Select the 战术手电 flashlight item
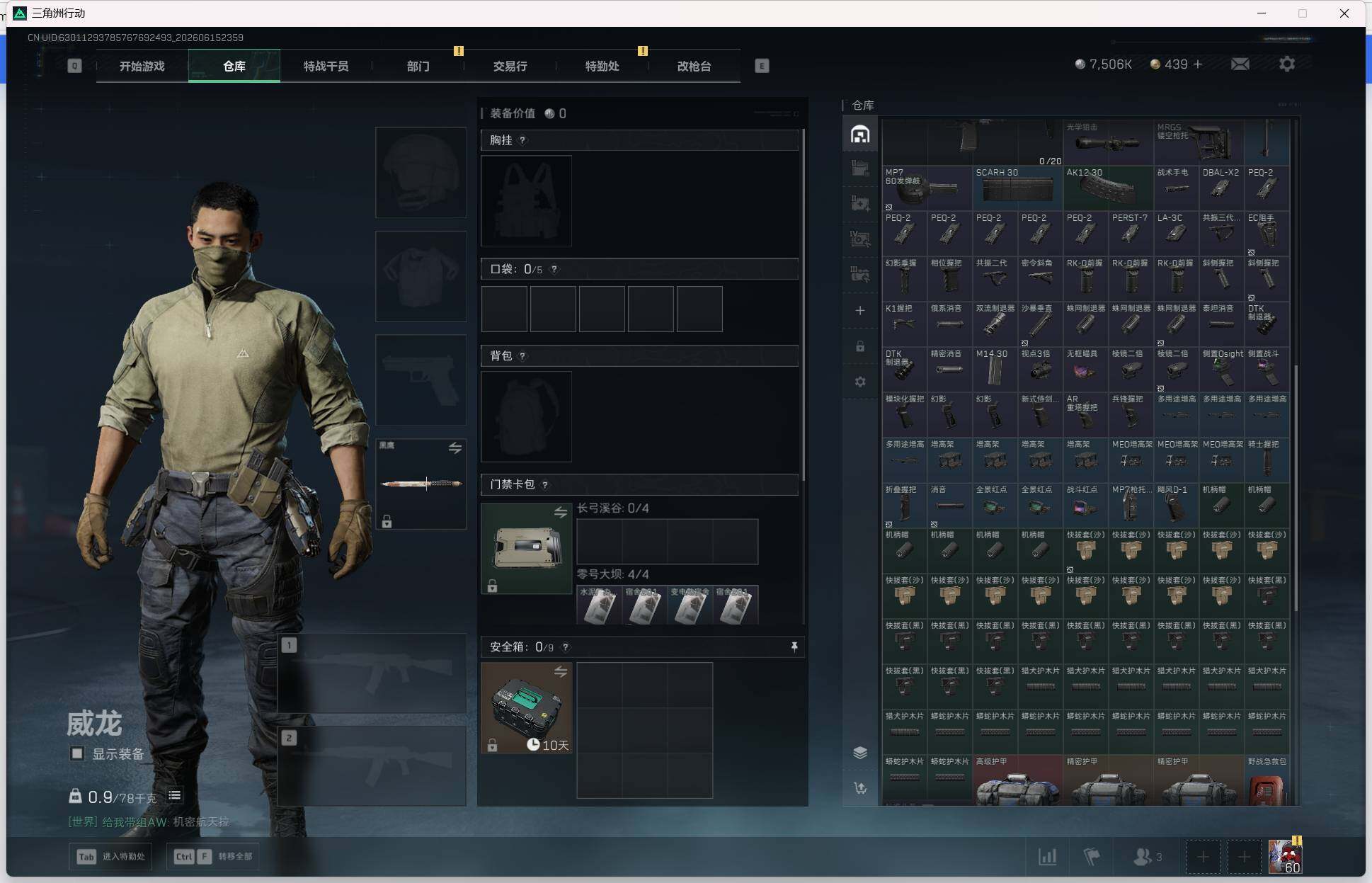 click(x=1177, y=188)
